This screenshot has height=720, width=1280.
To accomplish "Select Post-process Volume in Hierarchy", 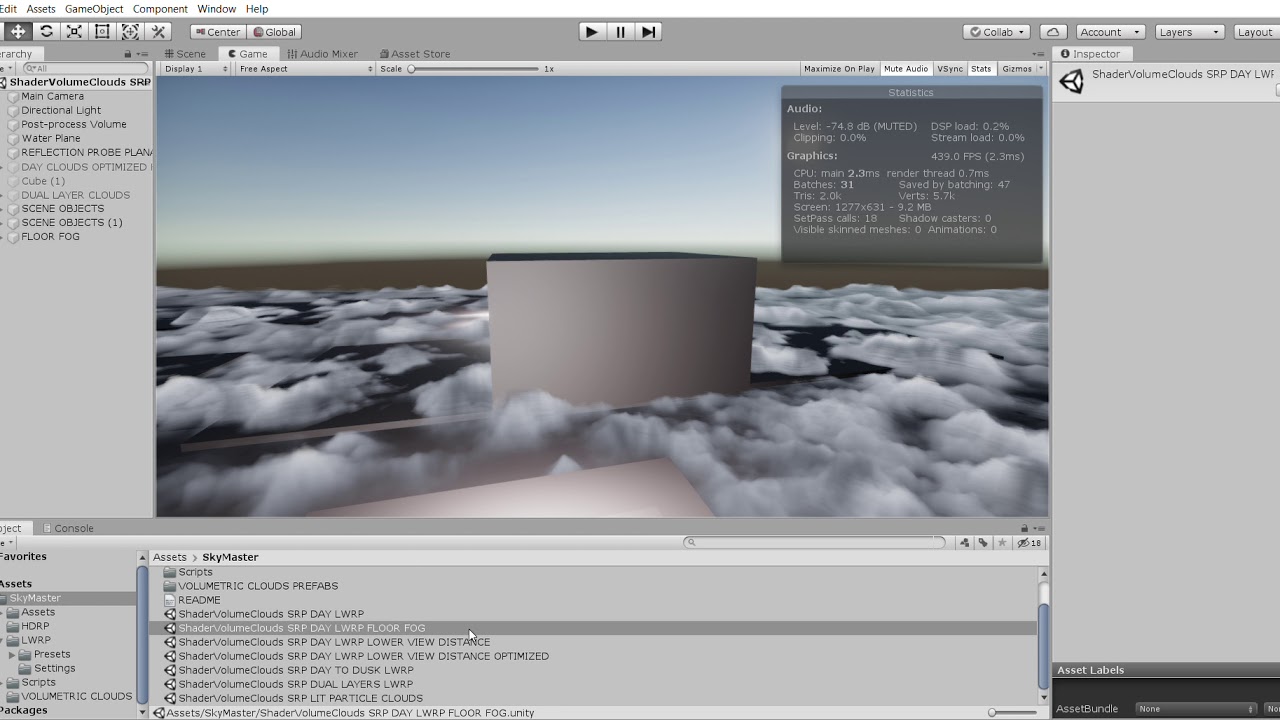I will (x=74, y=124).
